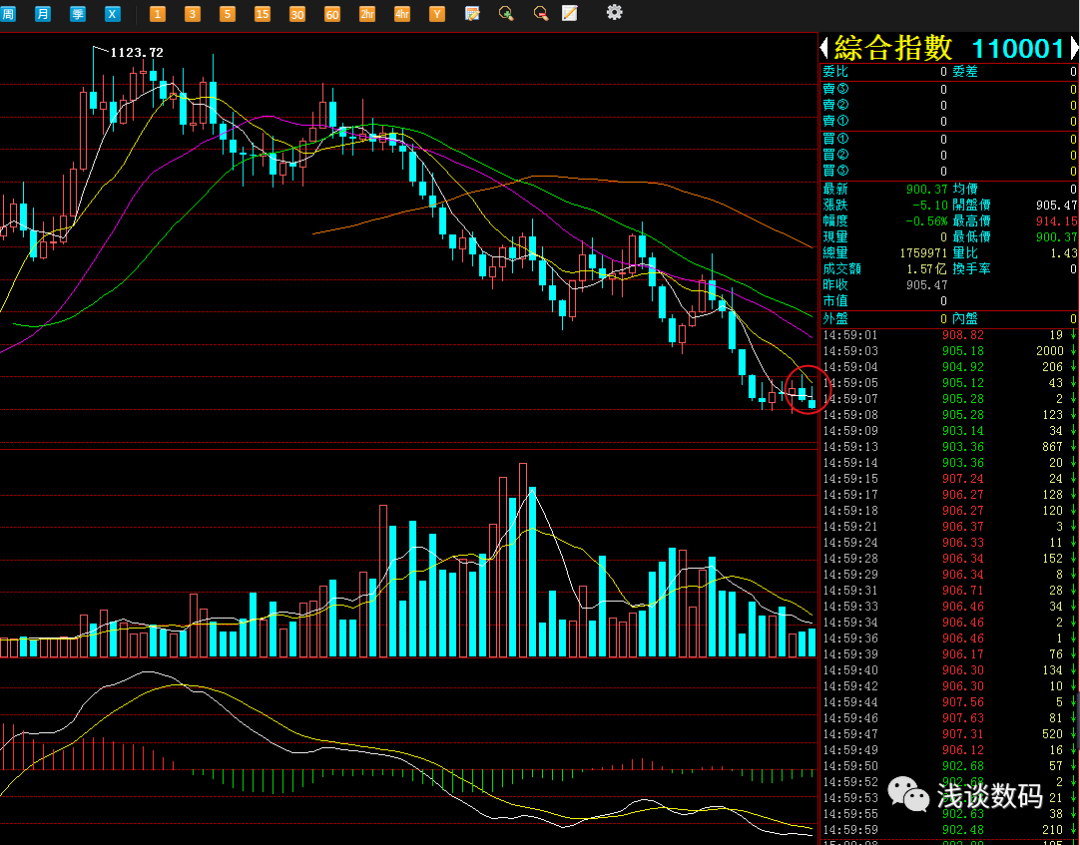This screenshot has height=845, width=1080.
Task: Select the 60-minute timeframe button
Action: 332,14
